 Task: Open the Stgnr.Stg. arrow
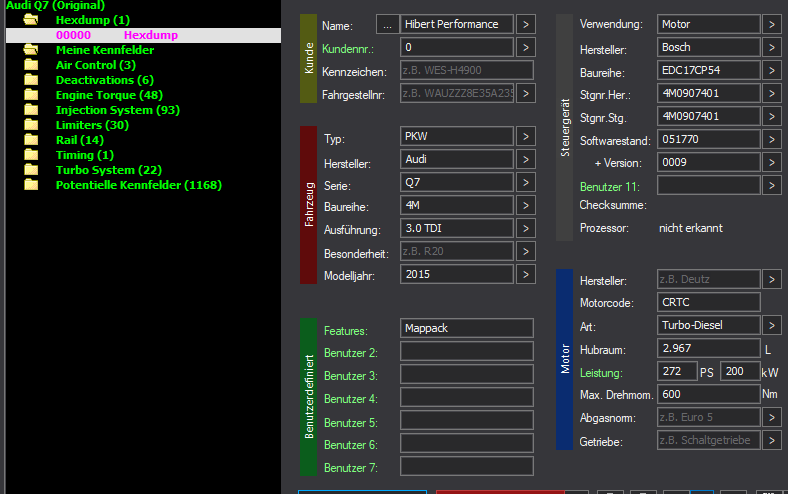pyautogui.click(x=772, y=116)
